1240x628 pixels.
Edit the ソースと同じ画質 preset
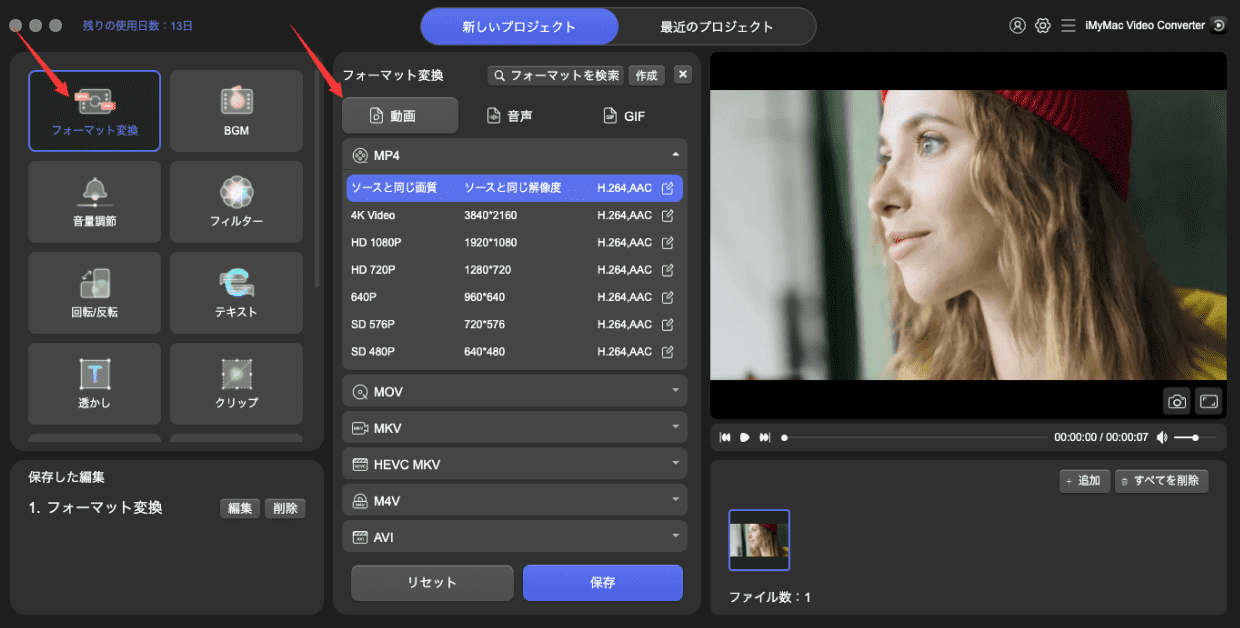click(x=668, y=188)
